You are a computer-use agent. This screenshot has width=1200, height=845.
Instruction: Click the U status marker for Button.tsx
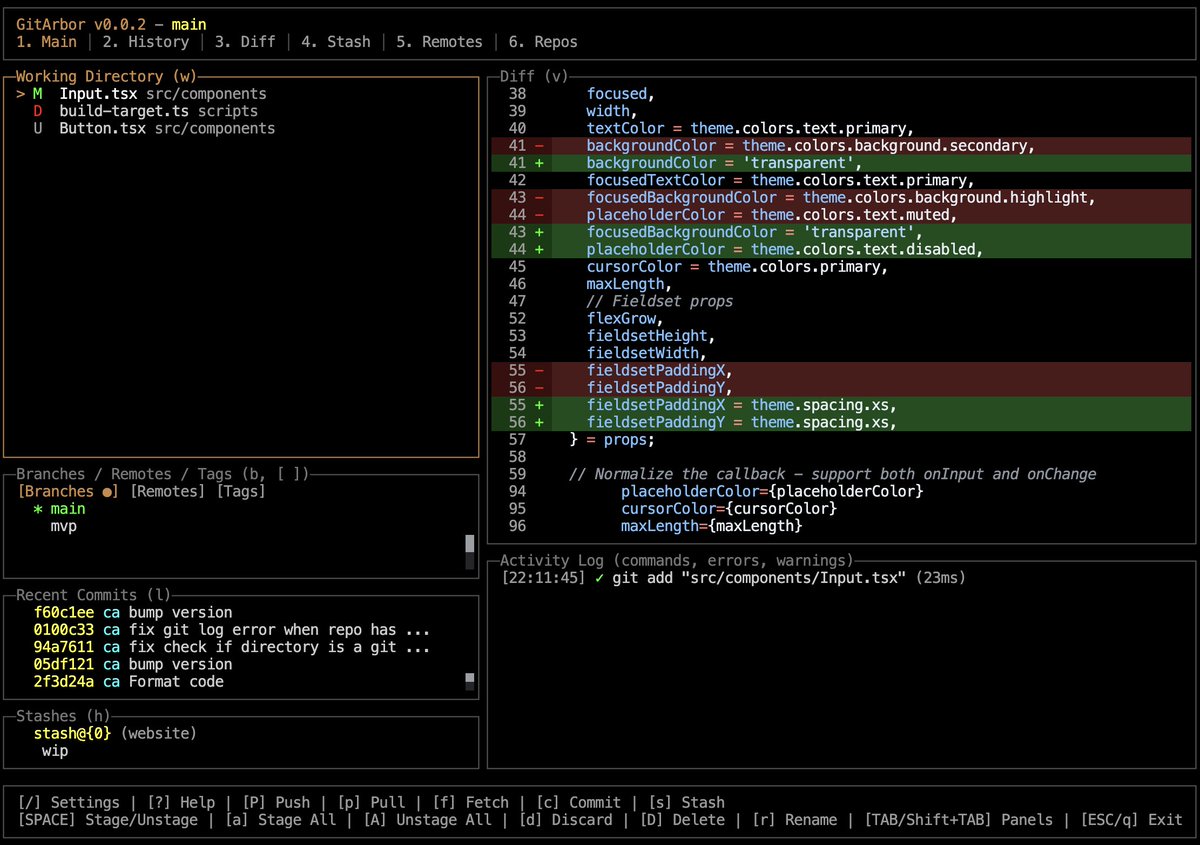38,128
